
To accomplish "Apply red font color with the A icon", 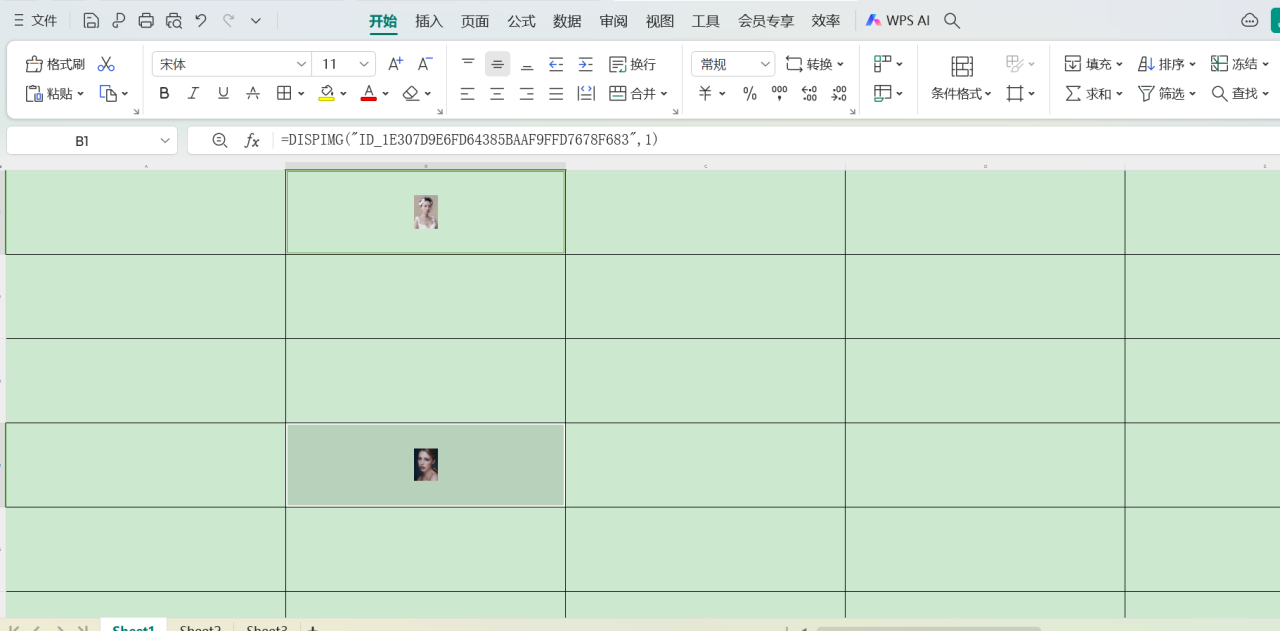I will pos(368,93).
